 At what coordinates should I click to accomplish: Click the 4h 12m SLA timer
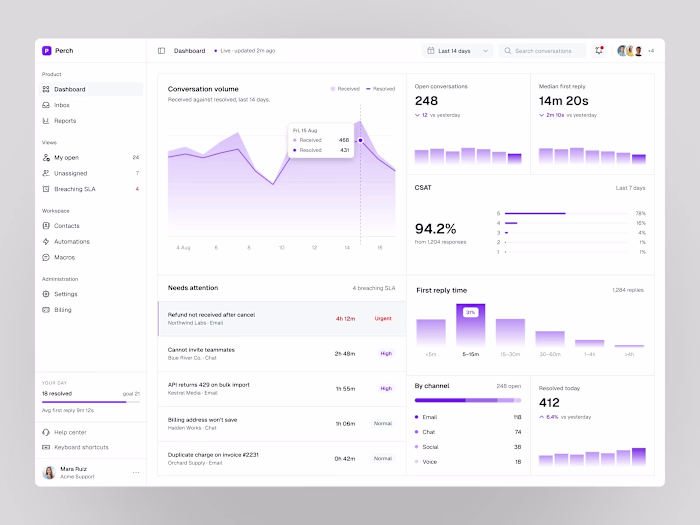click(346, 319)
